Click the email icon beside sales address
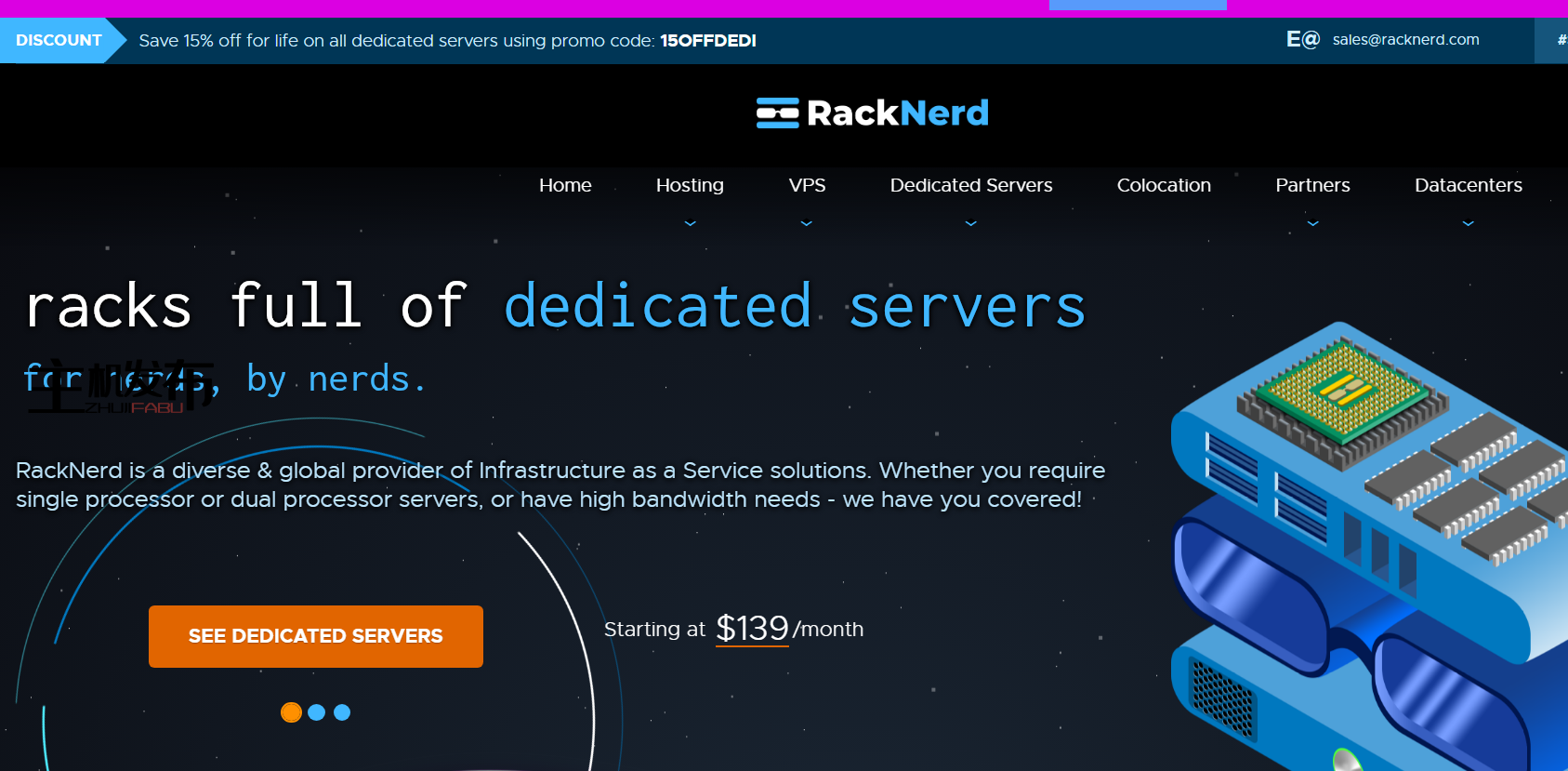1568x771 pixels. 1302,39
